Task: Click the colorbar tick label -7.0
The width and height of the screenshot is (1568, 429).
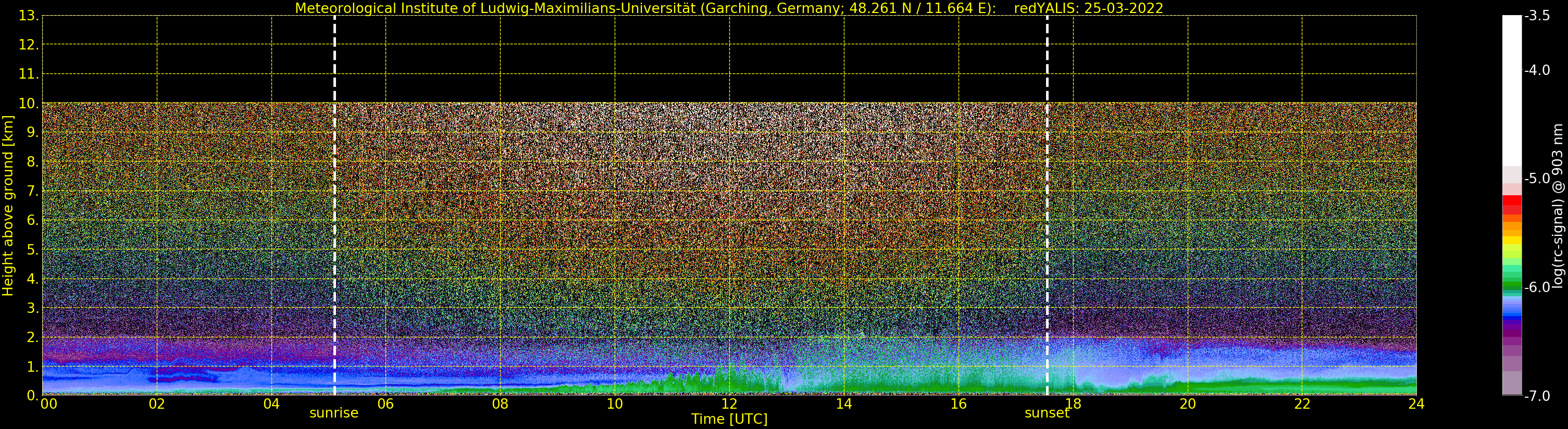Action: pos(1537,396)
